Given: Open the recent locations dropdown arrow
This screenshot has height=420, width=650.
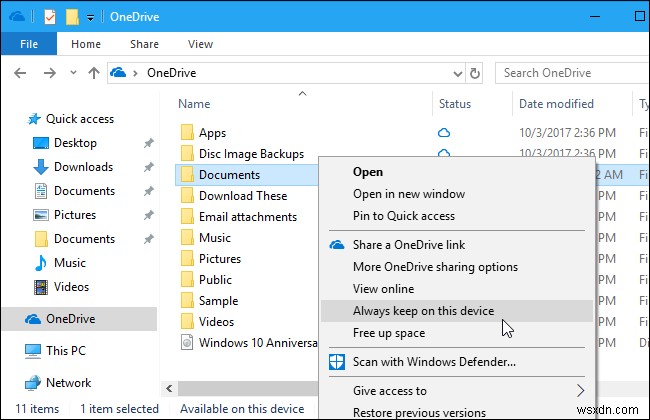Looking at the screenshot, I should click(x=73, y=73).
